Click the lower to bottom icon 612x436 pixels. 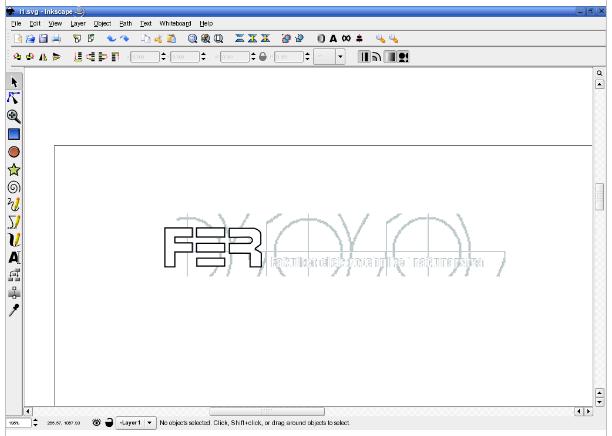pos(78,57)
